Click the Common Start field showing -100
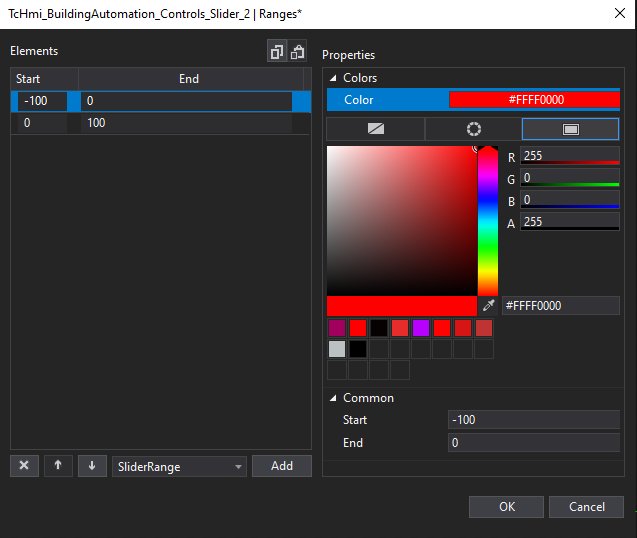 coord(534,420)
